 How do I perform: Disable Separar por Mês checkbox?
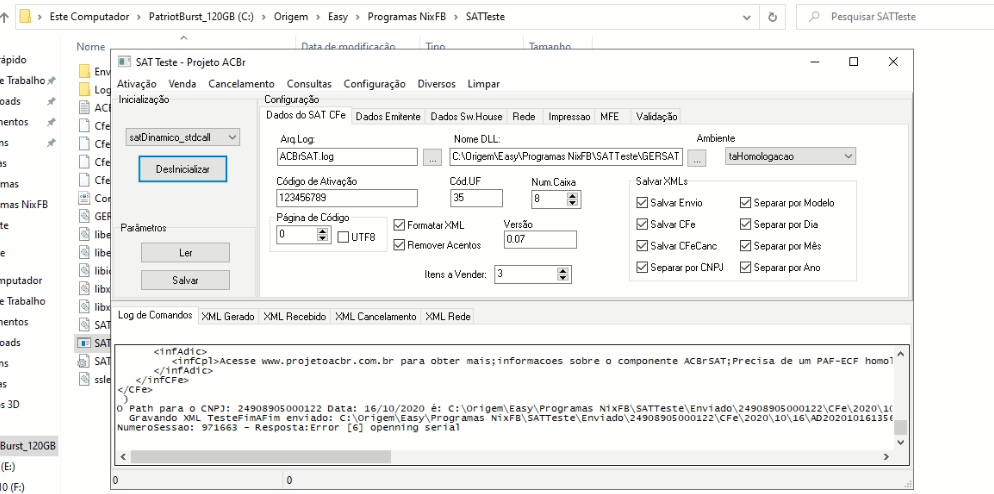tap(746, 246)
